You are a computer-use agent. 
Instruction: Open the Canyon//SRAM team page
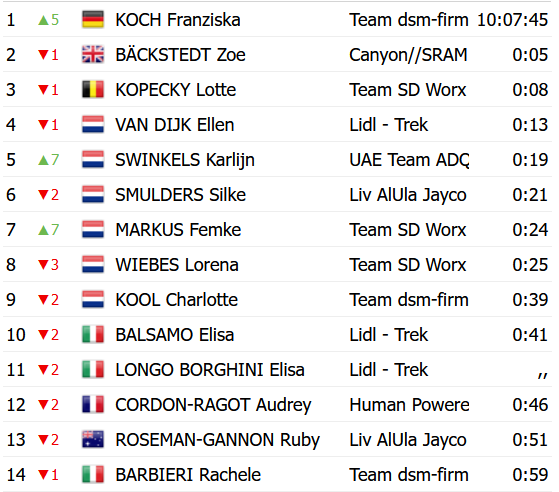click(408, 55)
